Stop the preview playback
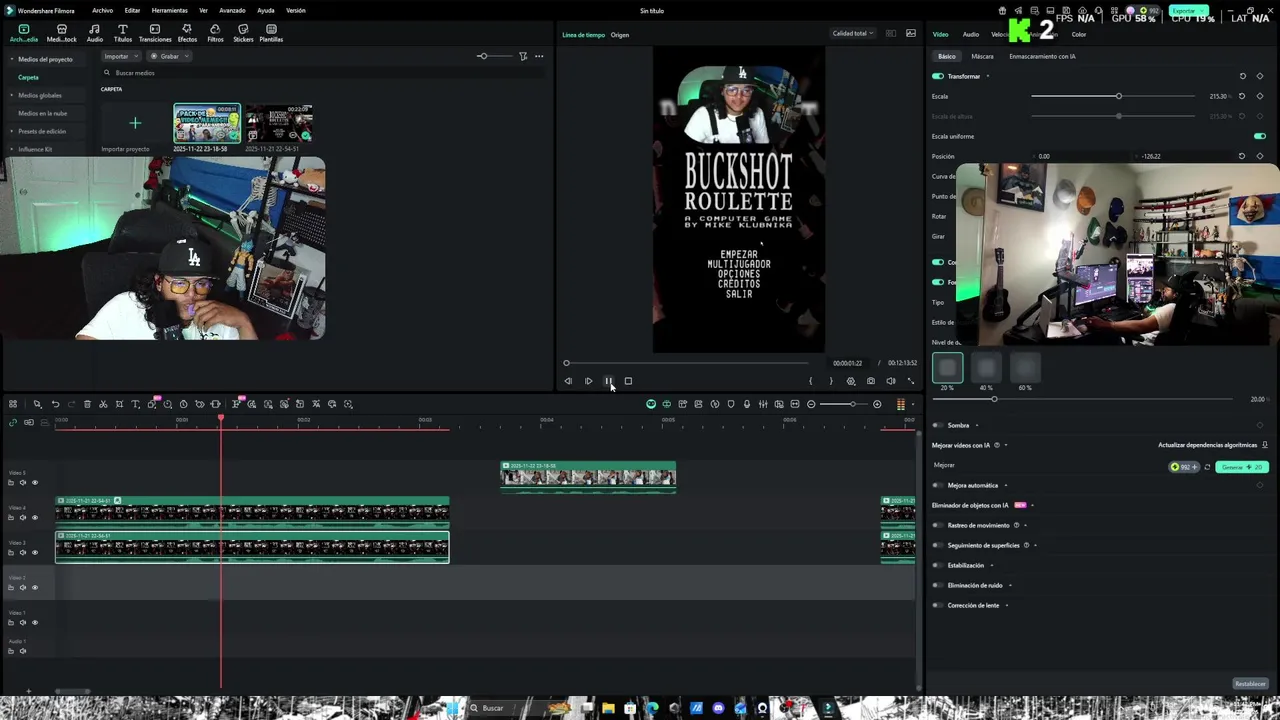Screen dimensions: 1280x720 coord(628,381)
